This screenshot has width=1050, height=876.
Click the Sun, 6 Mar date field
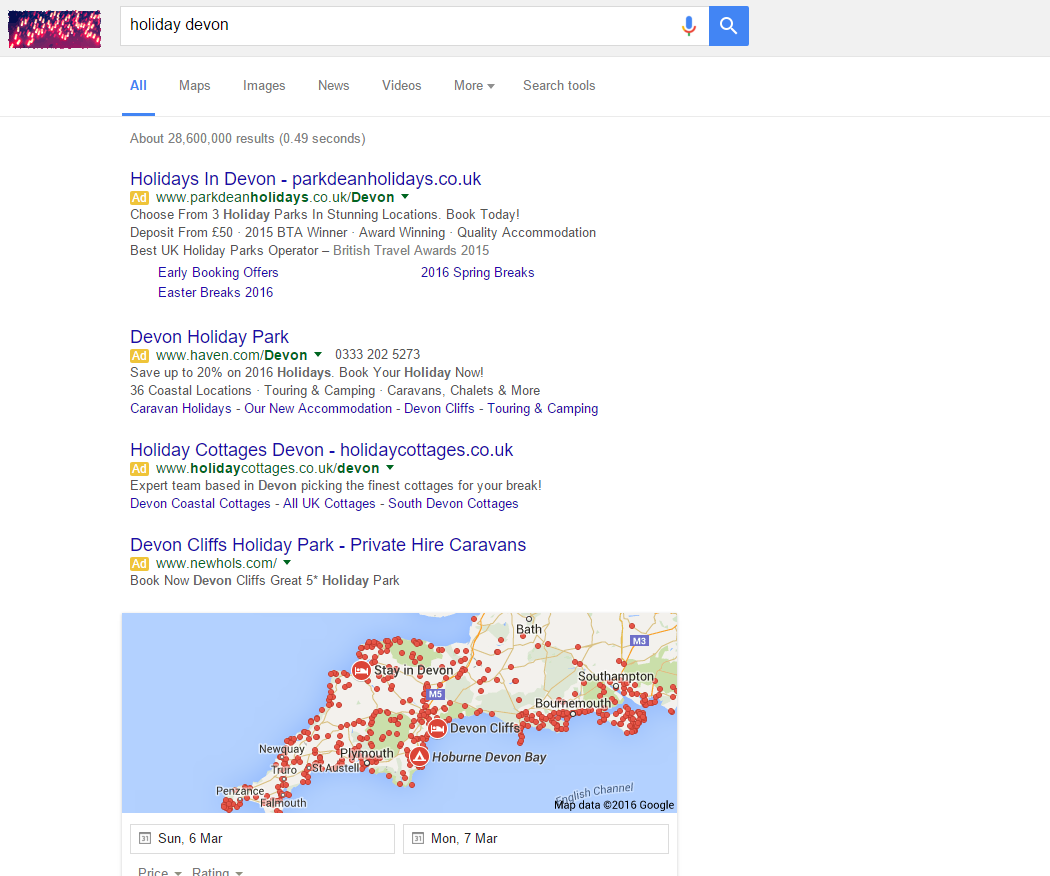[262, 838]
